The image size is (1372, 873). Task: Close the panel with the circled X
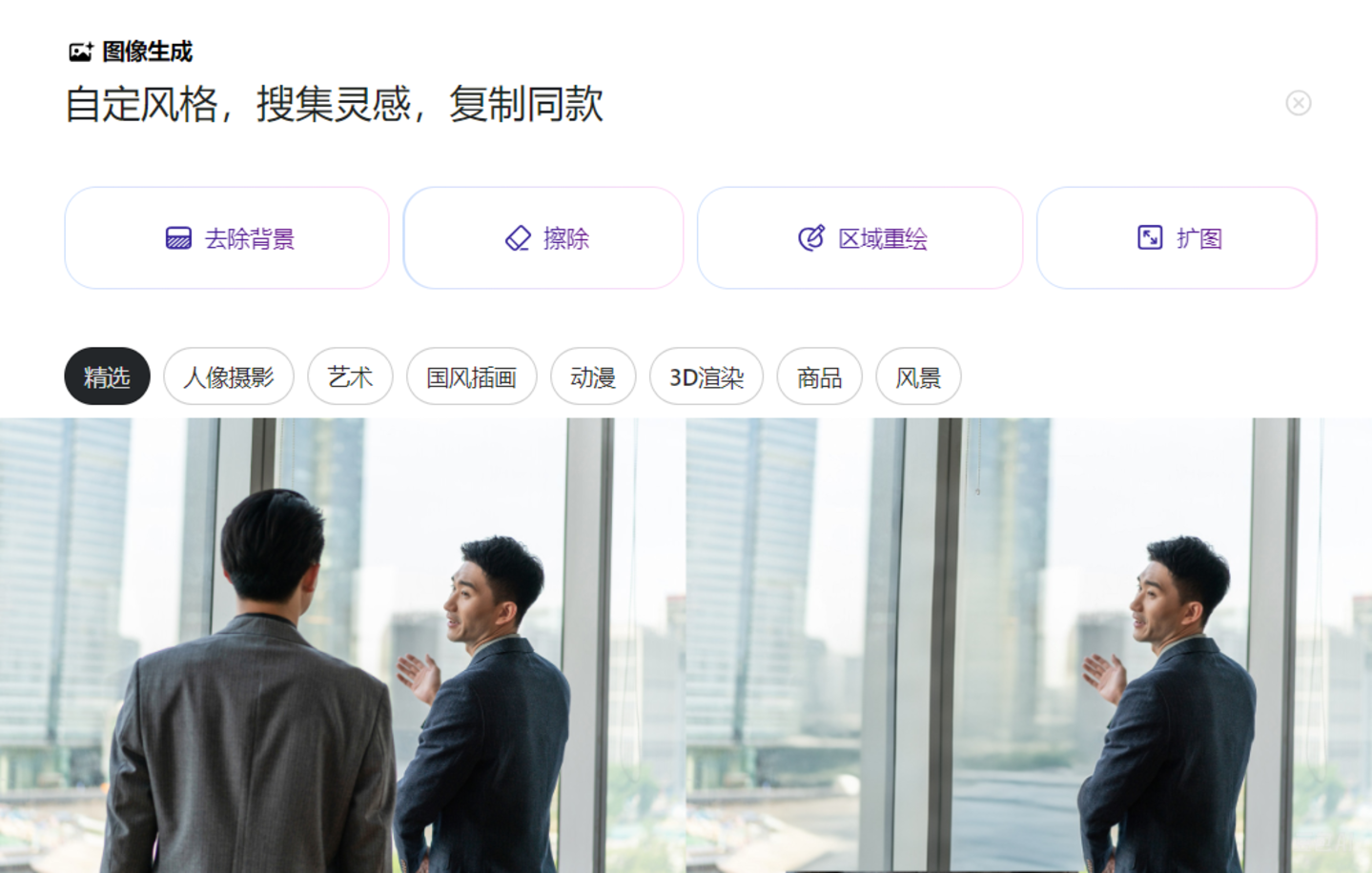[1299, 103]
